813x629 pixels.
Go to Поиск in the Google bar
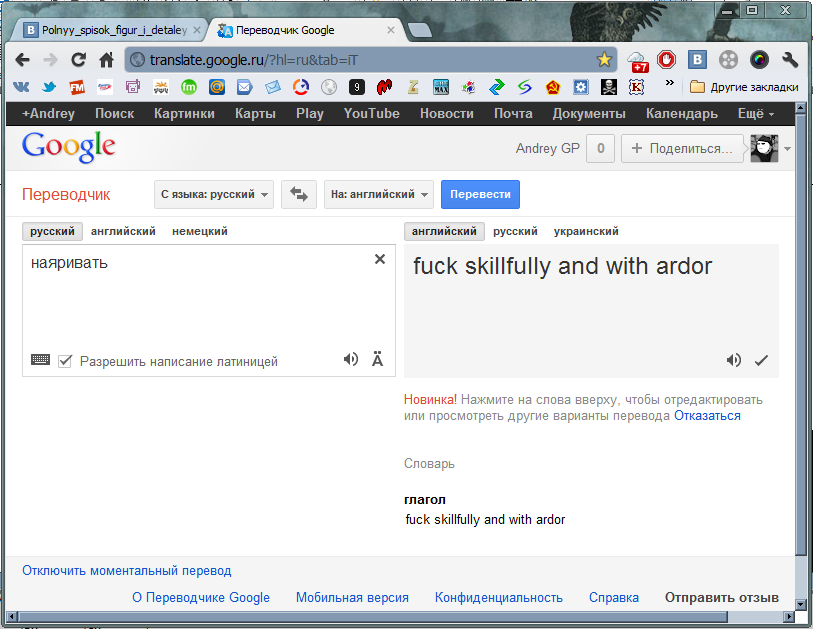click(x=115, y=114)
